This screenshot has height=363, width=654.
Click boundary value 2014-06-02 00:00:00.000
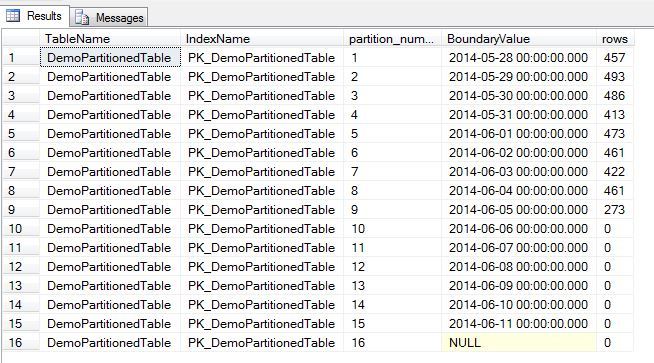[519, 153]
